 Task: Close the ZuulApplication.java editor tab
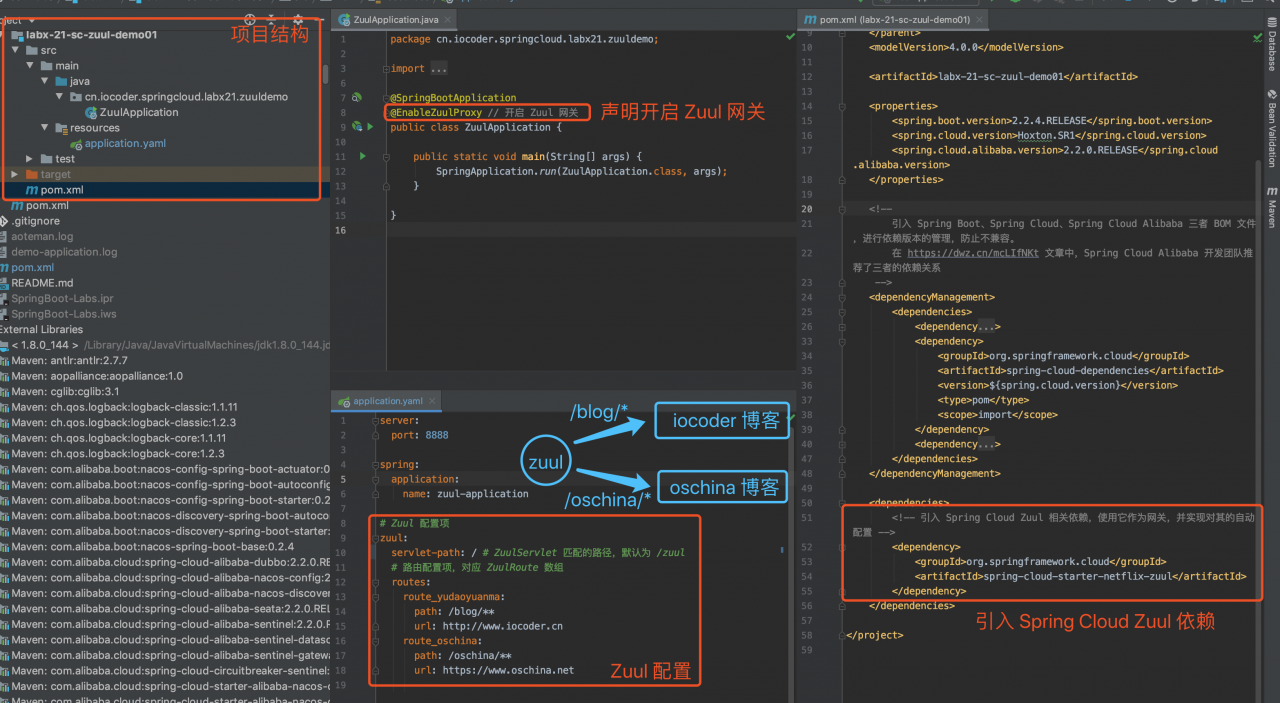click(x=448, y=18)
